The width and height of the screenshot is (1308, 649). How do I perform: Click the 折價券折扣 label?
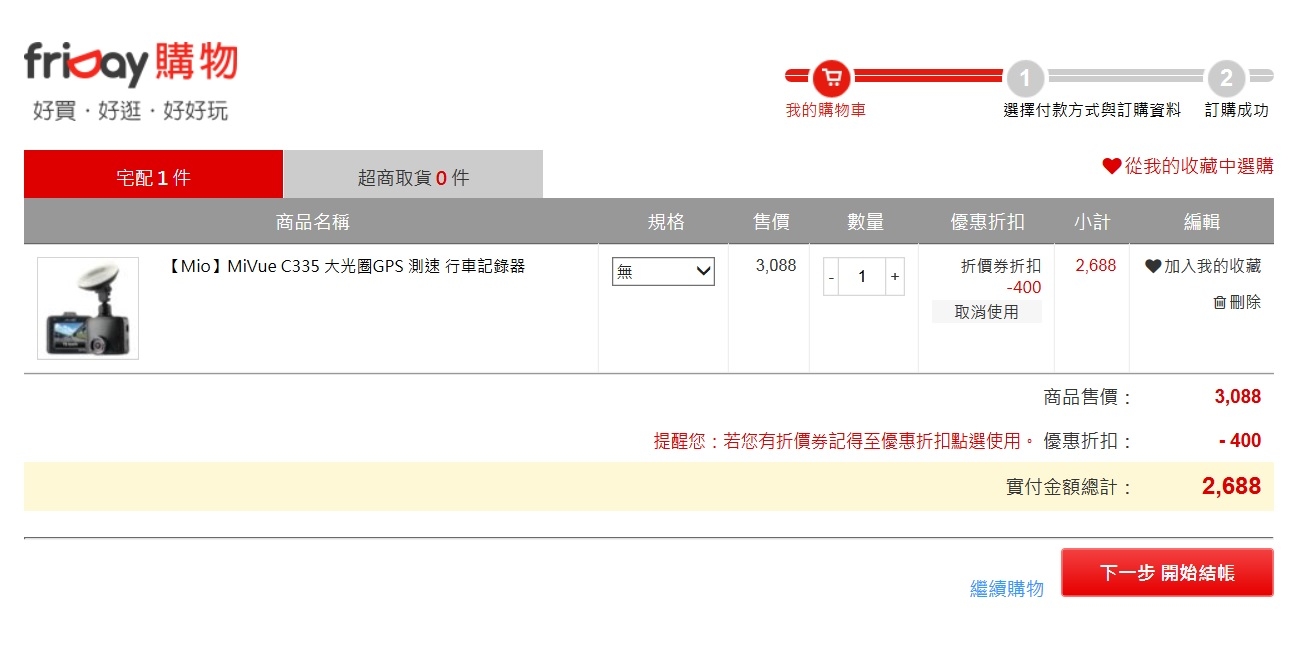(1001, 266)
